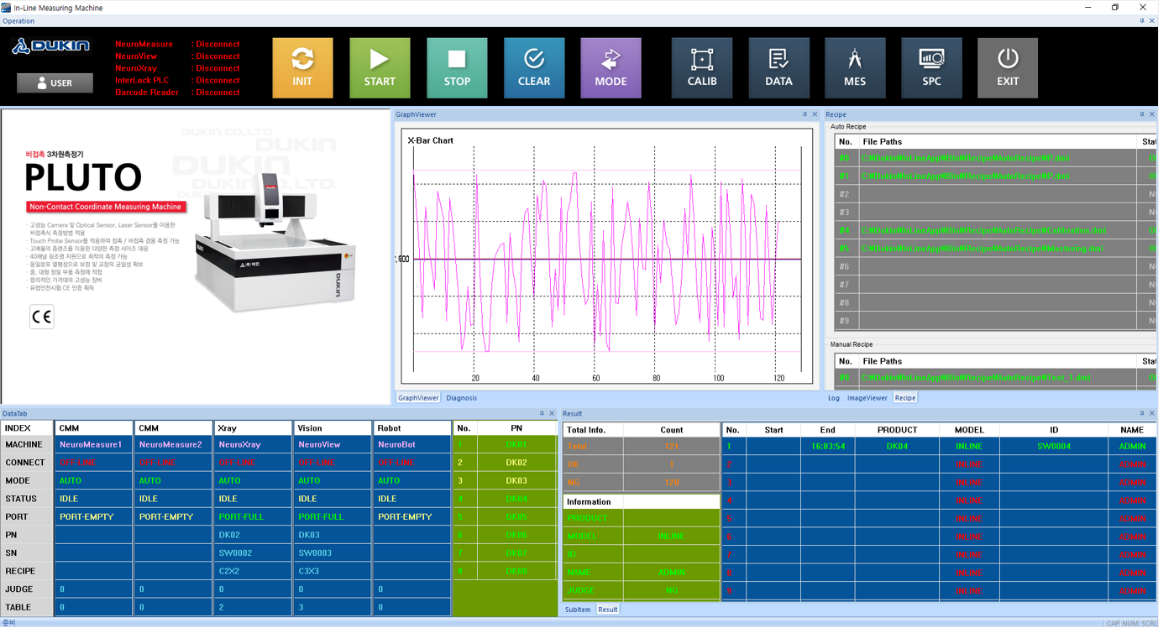
Task: Switch to the Diagnosis tab
Action: point(461,398)
